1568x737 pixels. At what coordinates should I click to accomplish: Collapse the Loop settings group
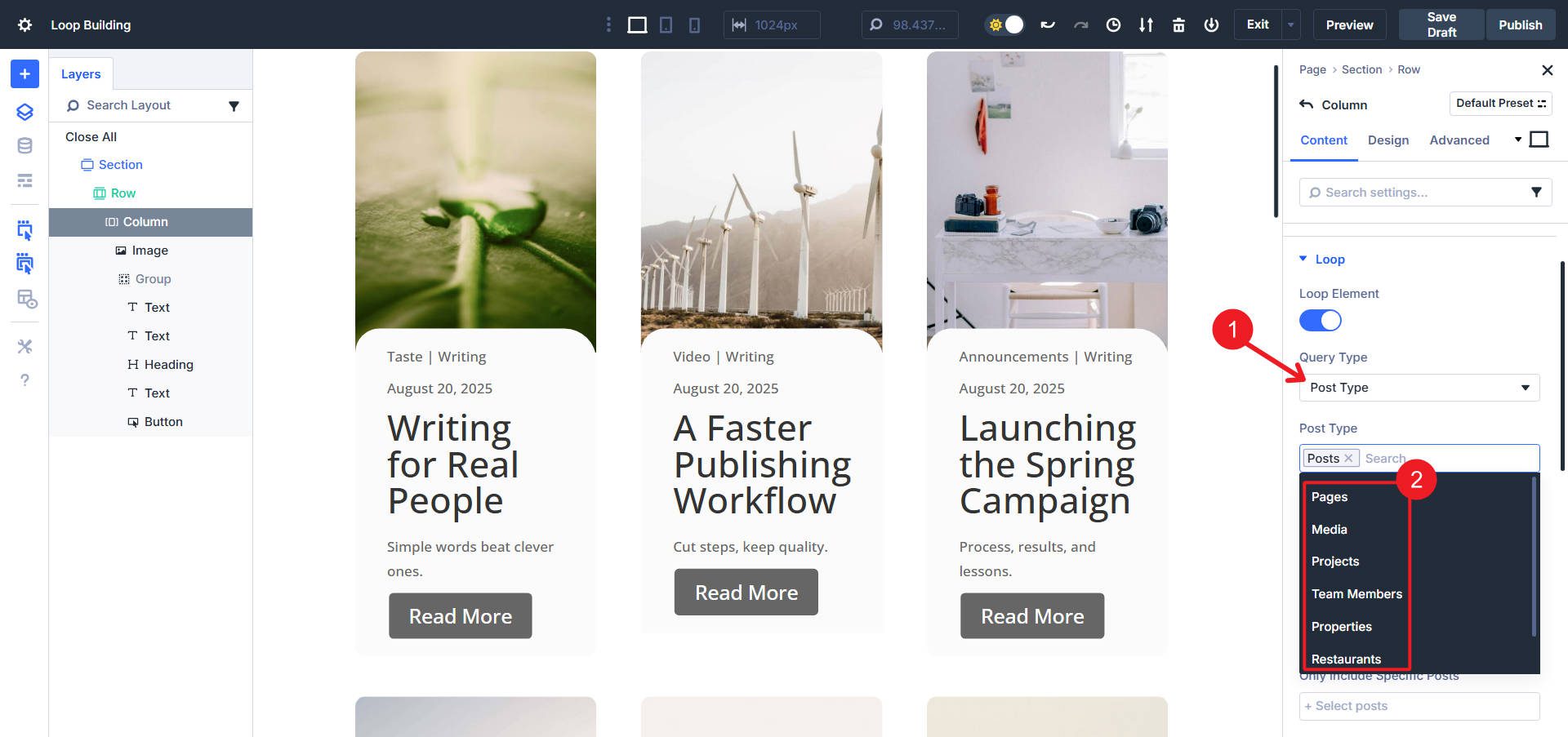(1321, 260)
